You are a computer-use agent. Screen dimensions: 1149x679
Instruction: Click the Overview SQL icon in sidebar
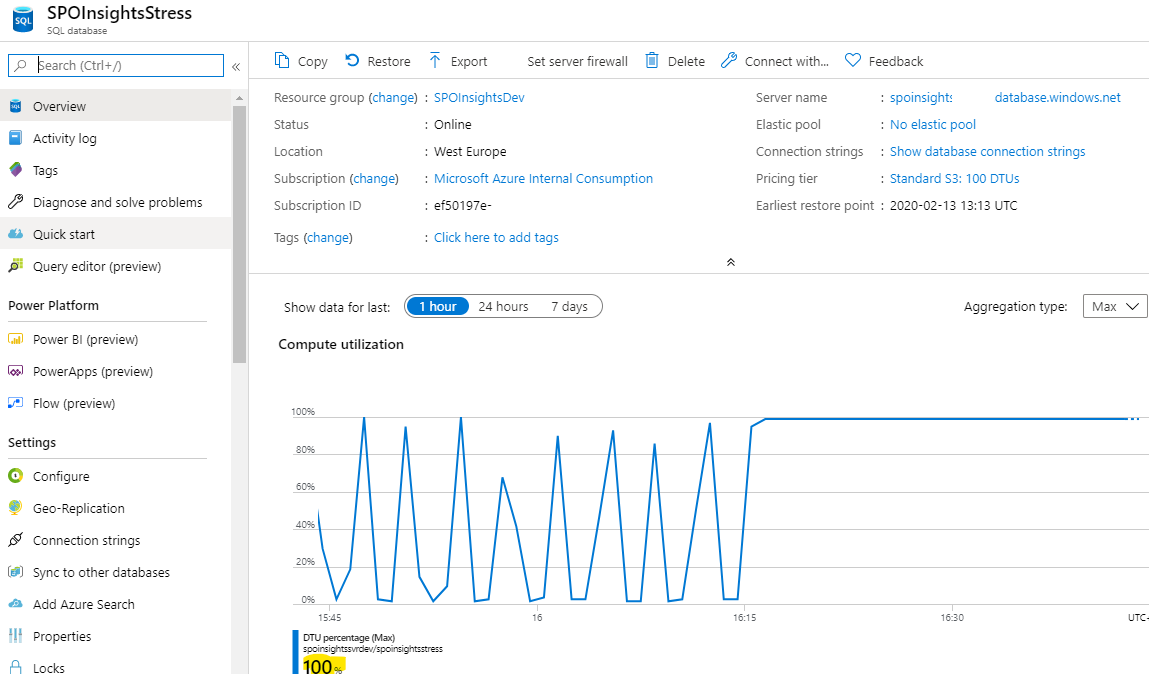coord(15,106)
